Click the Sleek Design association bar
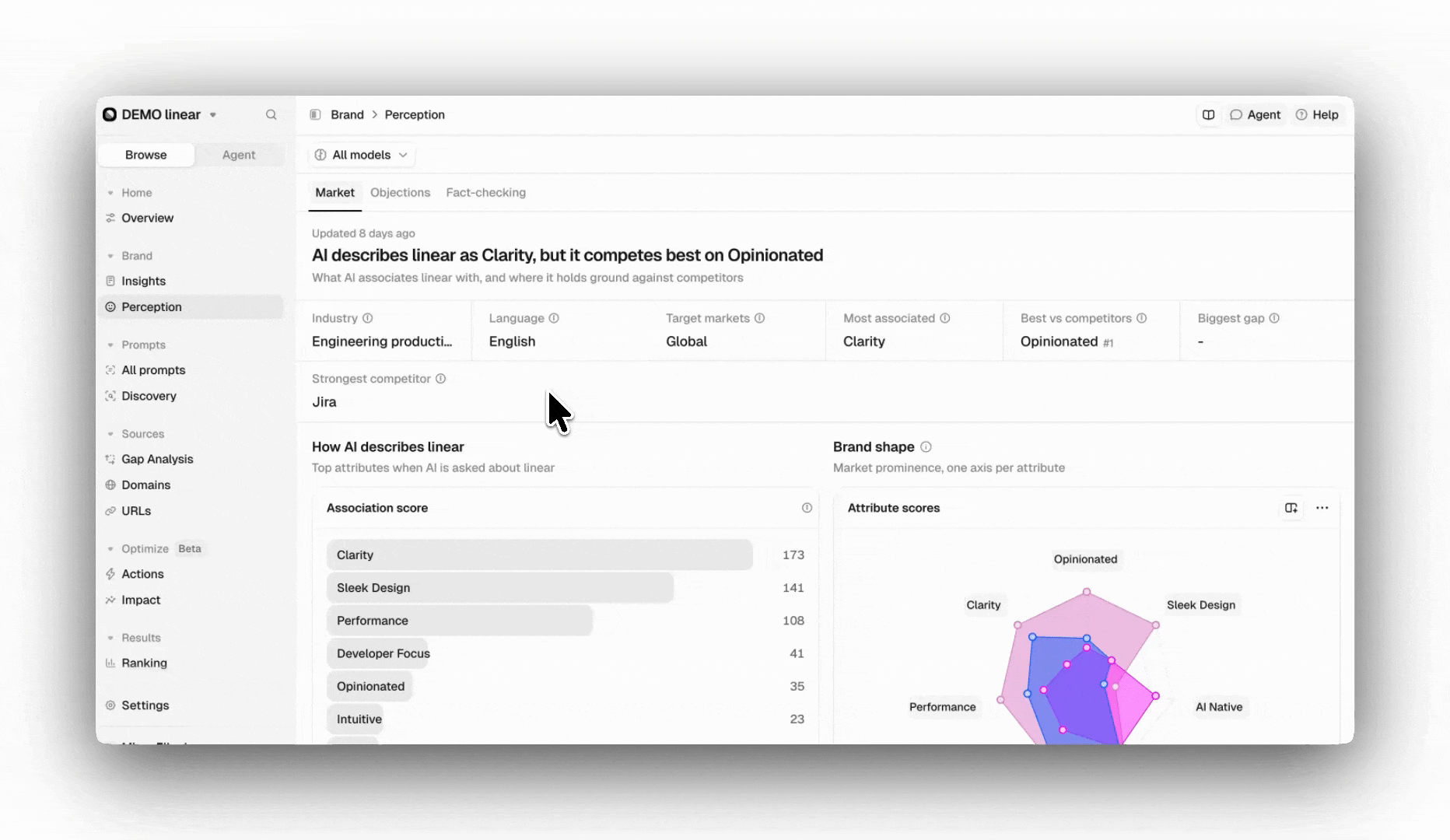 click(x=499, y=588)
